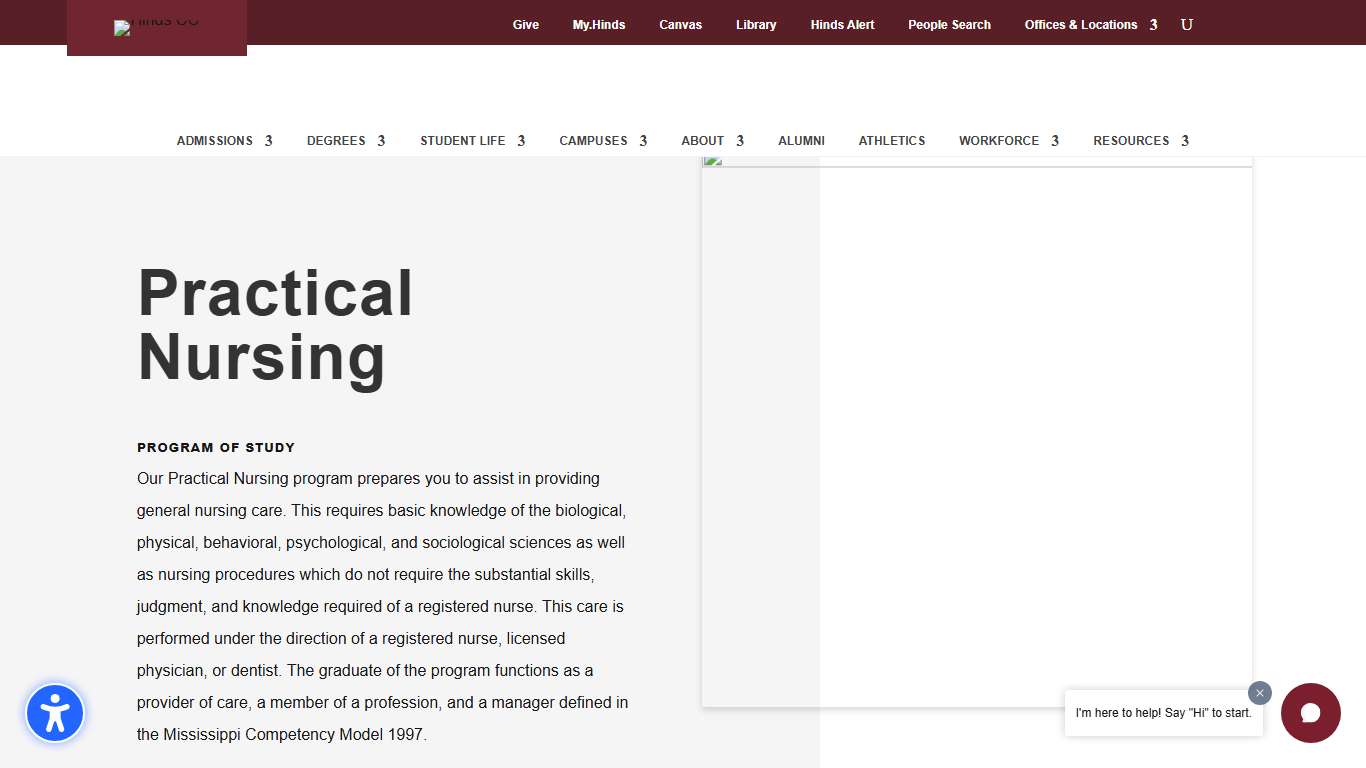Open the Hinds Alert page
Image resolution: width=1366 pixels, height=768 pixels.
coord(842,24)
